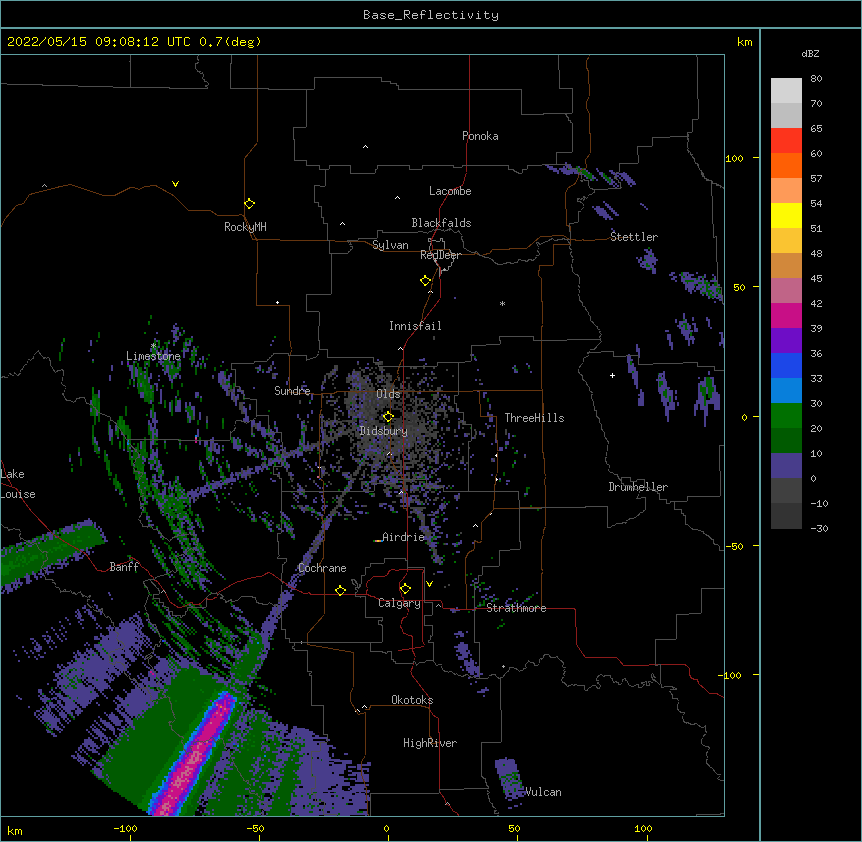This screenshot has height=842, width=862.
Task: Click the Okotoks town label
Action: point(412,700)
